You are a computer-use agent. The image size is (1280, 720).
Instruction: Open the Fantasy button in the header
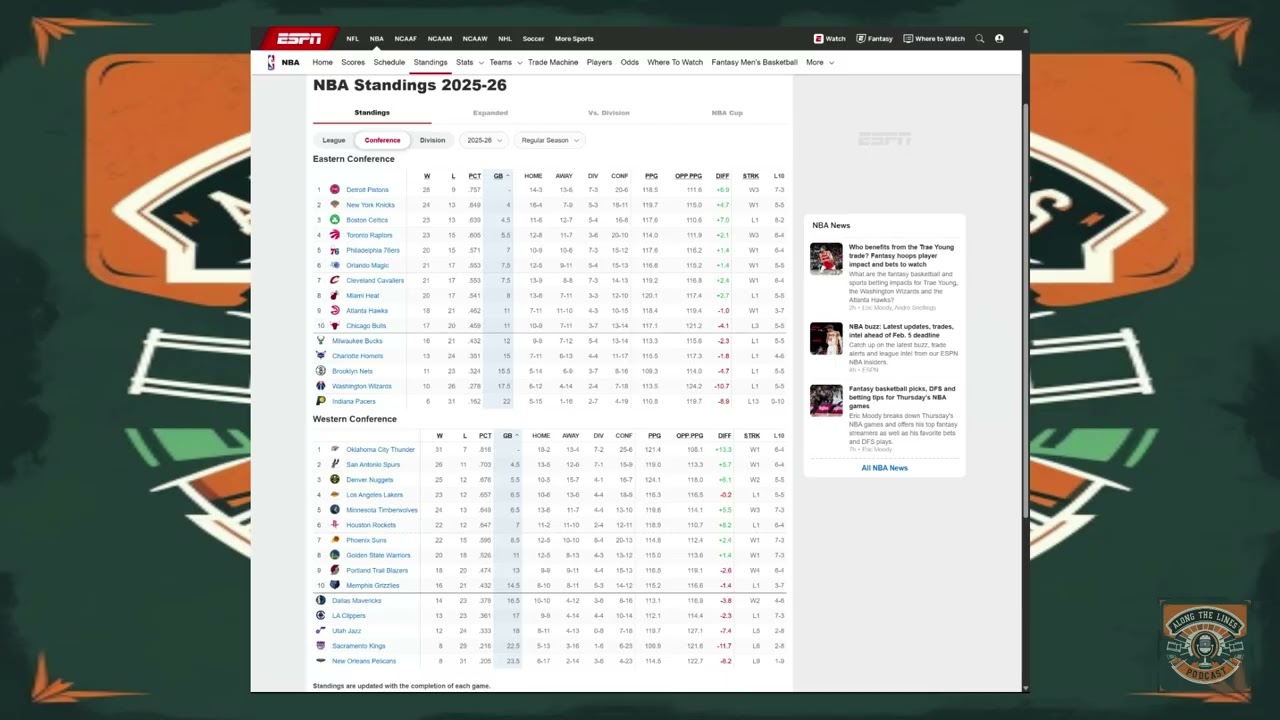(874, 39)
